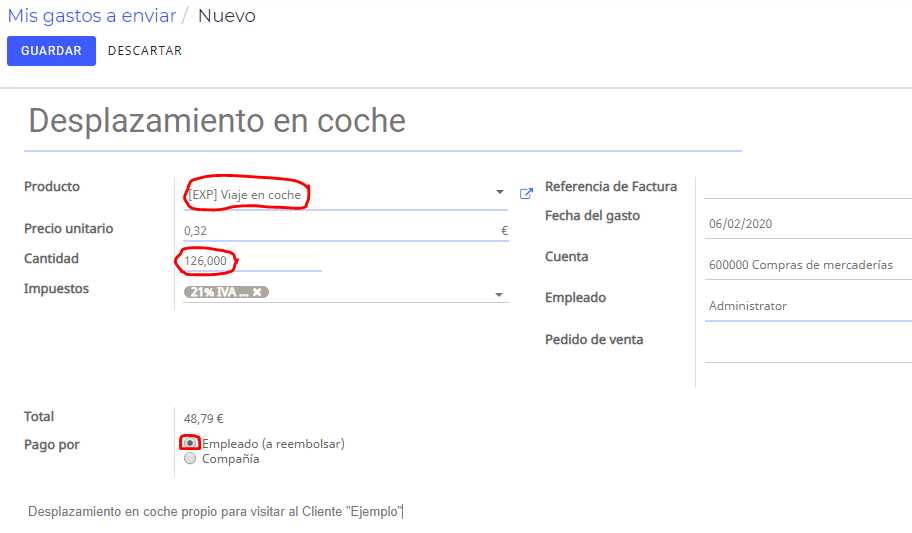
Task: Click the GUARDAR button
Action: tap(51, 51)
